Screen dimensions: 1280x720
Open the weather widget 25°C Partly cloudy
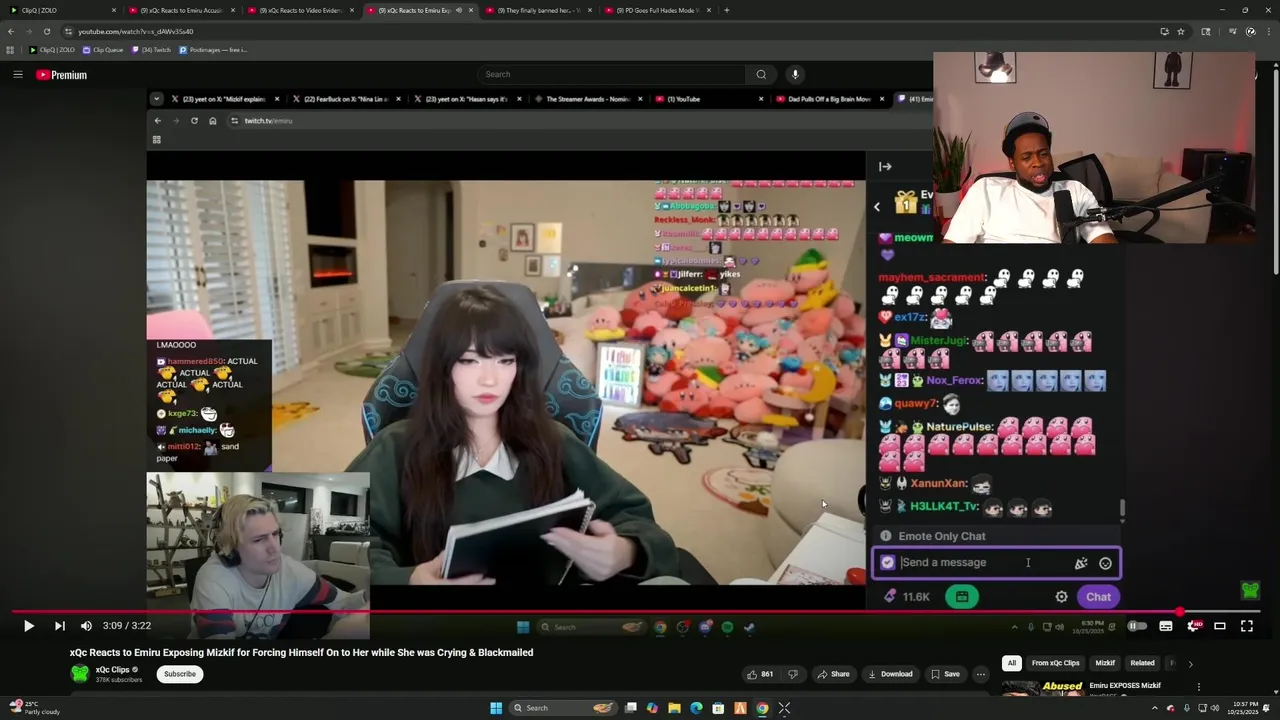(x=33, y=708)
